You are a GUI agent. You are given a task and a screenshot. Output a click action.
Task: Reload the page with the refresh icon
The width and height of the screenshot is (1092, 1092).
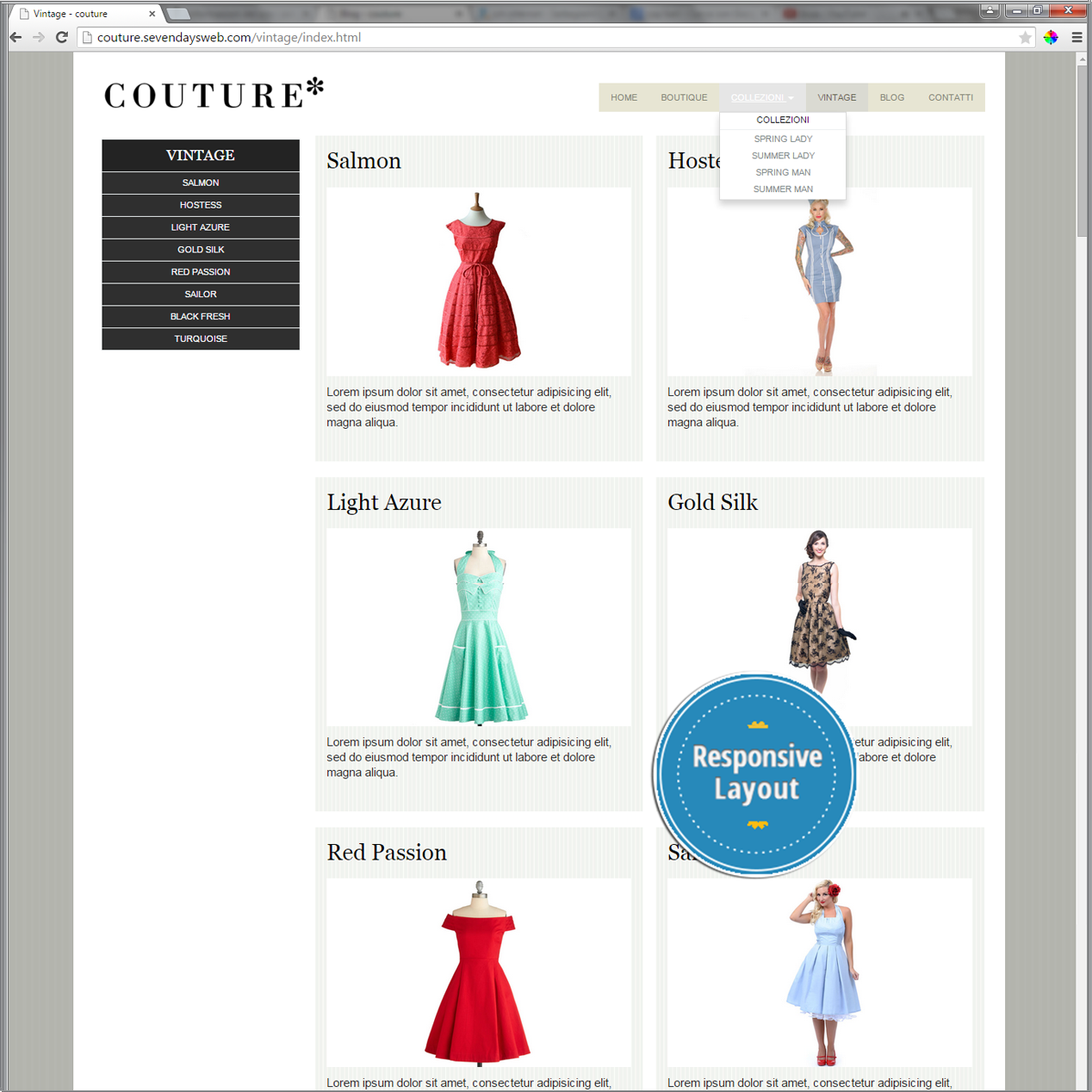point(62,37)
